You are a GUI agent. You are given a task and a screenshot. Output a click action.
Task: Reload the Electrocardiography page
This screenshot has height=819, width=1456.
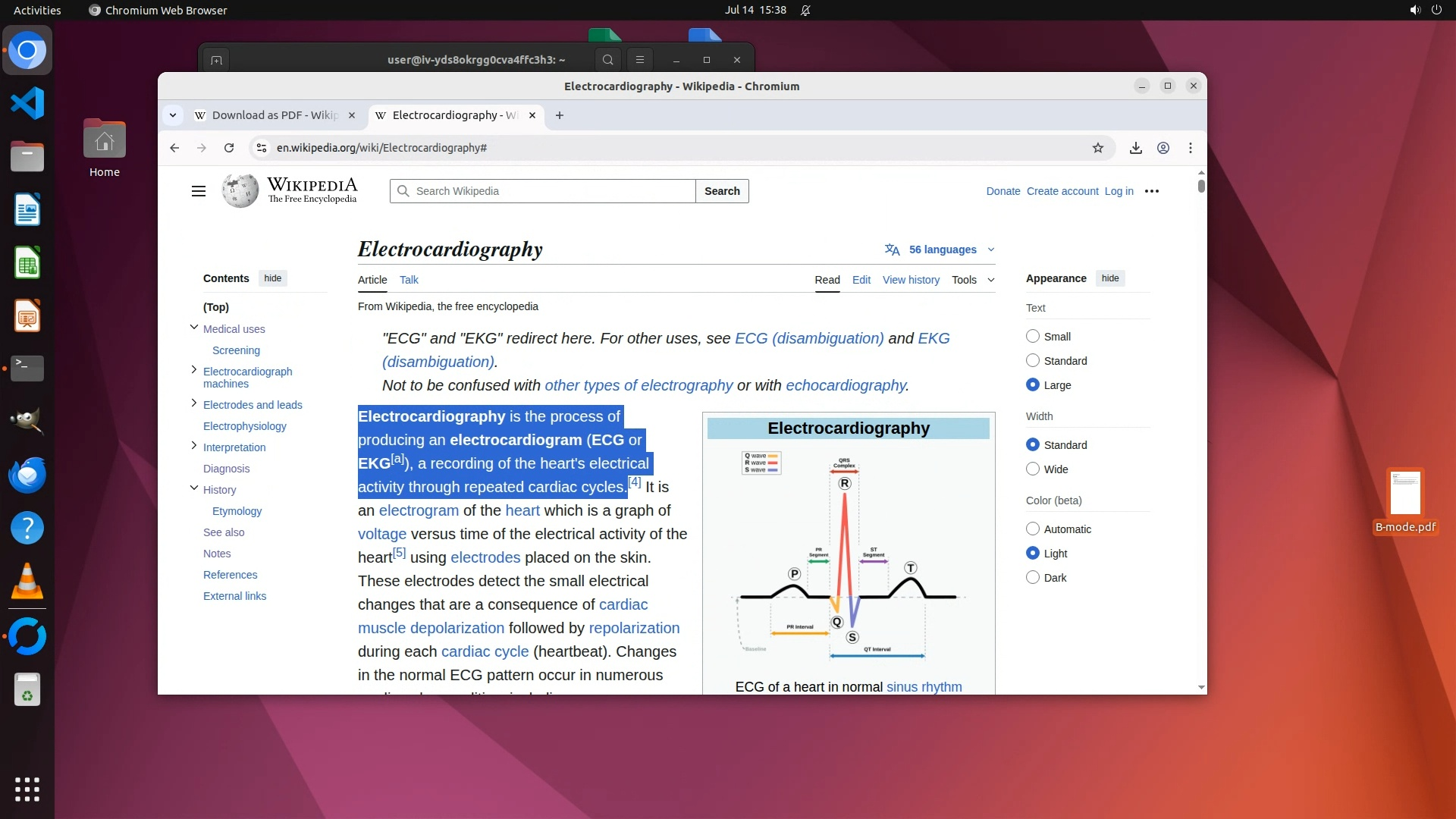(x=229, y=148)
